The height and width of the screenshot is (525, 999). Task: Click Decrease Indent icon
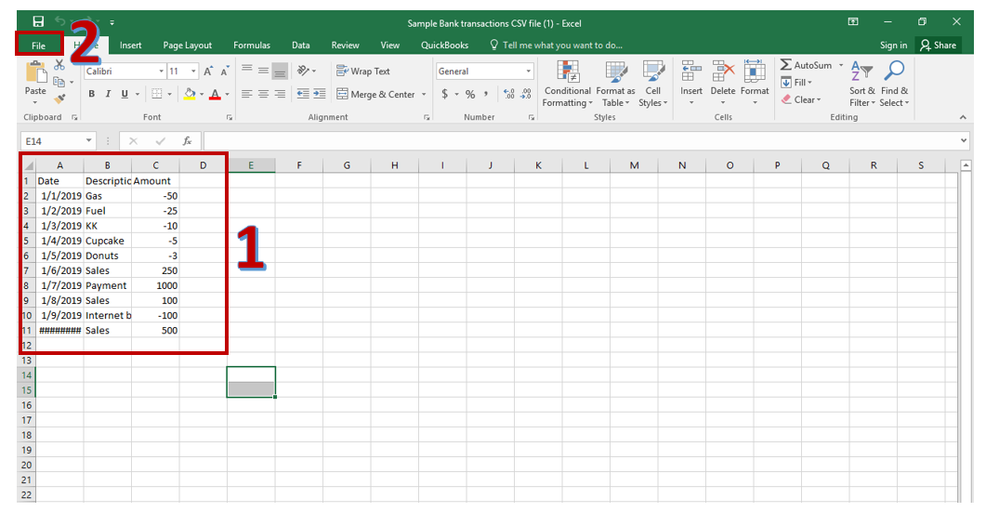303,94
